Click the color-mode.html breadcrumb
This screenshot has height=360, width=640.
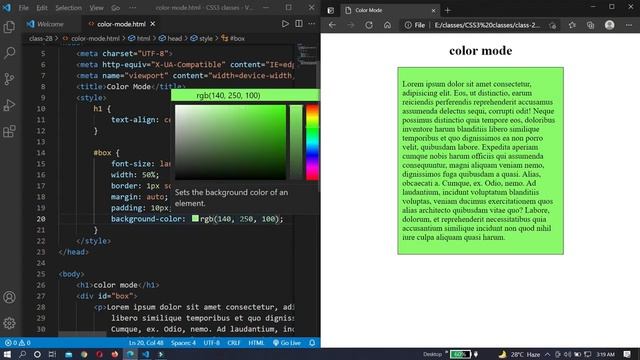pyautogui.click(x=95, y=38)
